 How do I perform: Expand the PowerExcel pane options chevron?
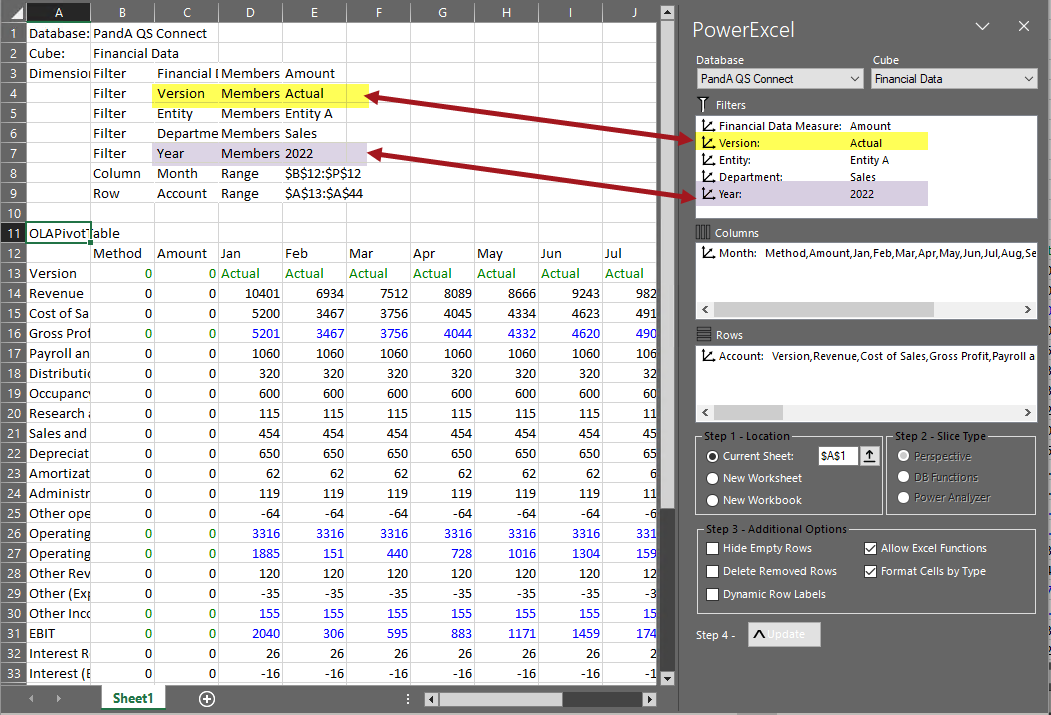[x=982, y=27]
